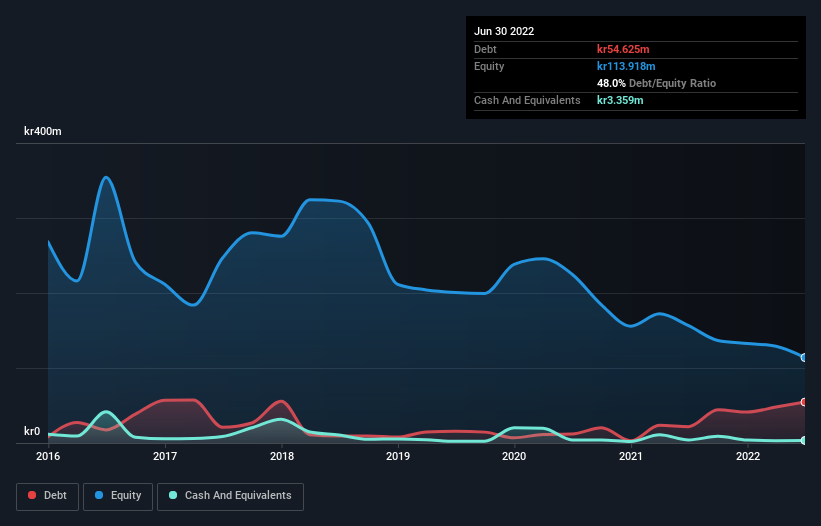821x526 pixels.
Task: Toggle the Debt series legend button
Action: 48,496
